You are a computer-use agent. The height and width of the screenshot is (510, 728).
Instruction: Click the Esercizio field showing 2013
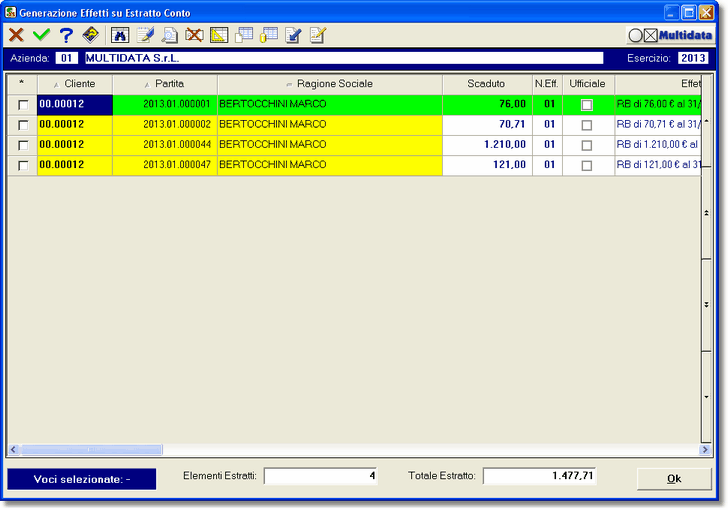693,58
